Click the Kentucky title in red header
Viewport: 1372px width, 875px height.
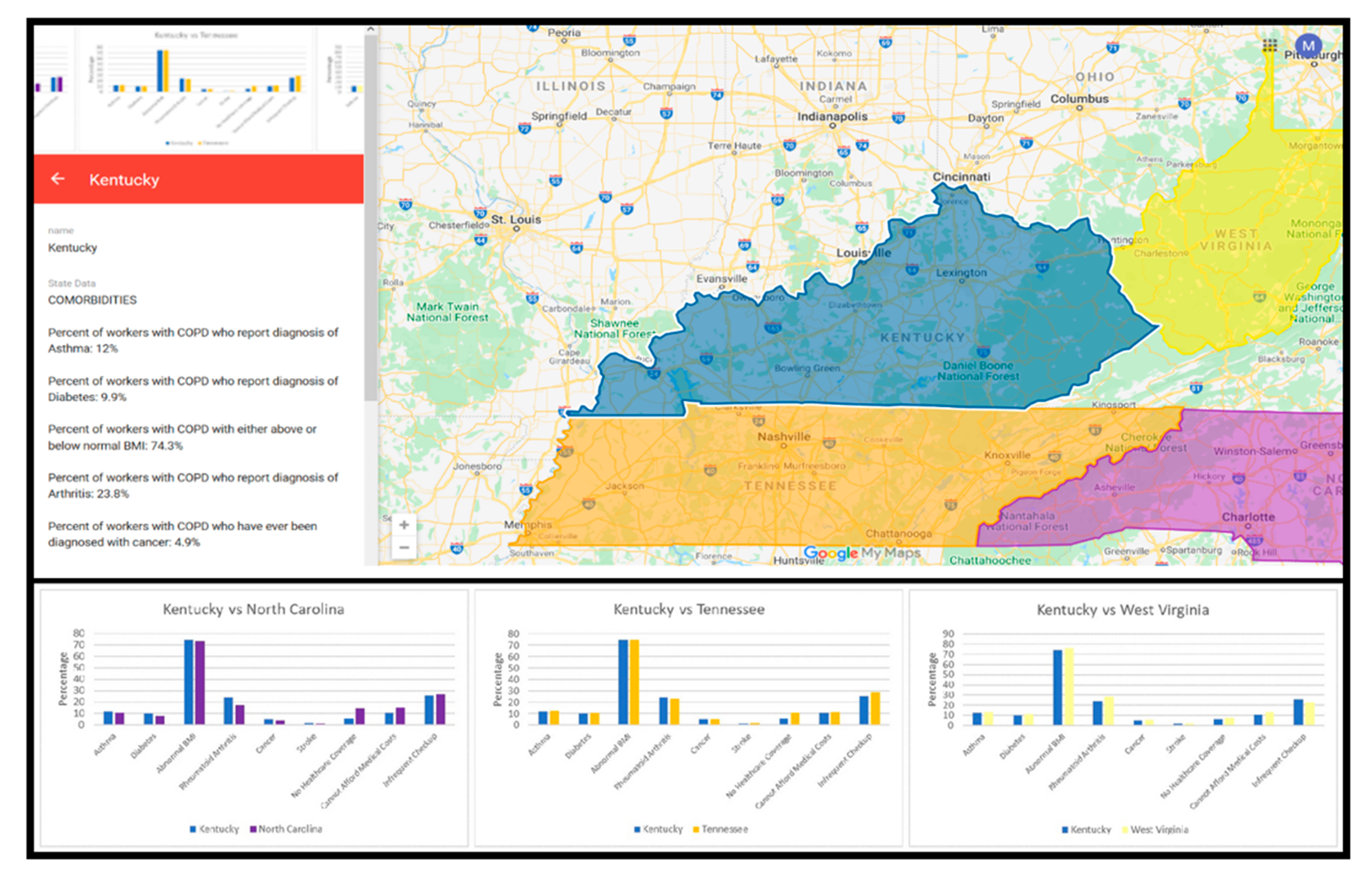(124, 180)
